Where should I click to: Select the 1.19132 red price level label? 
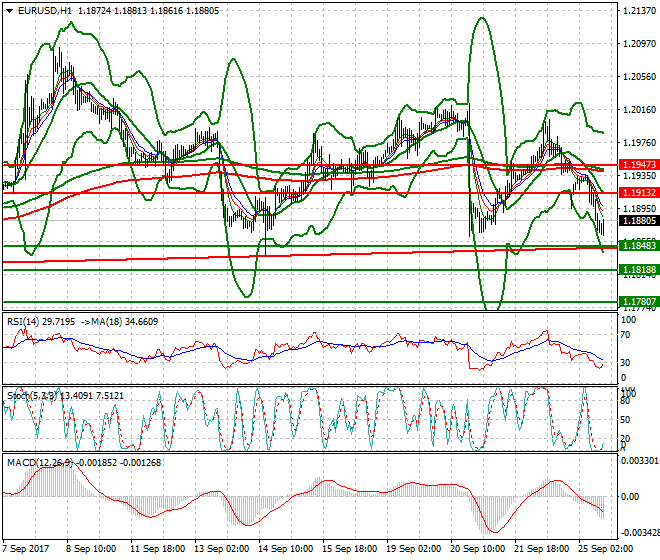click(x=637, y=192)
